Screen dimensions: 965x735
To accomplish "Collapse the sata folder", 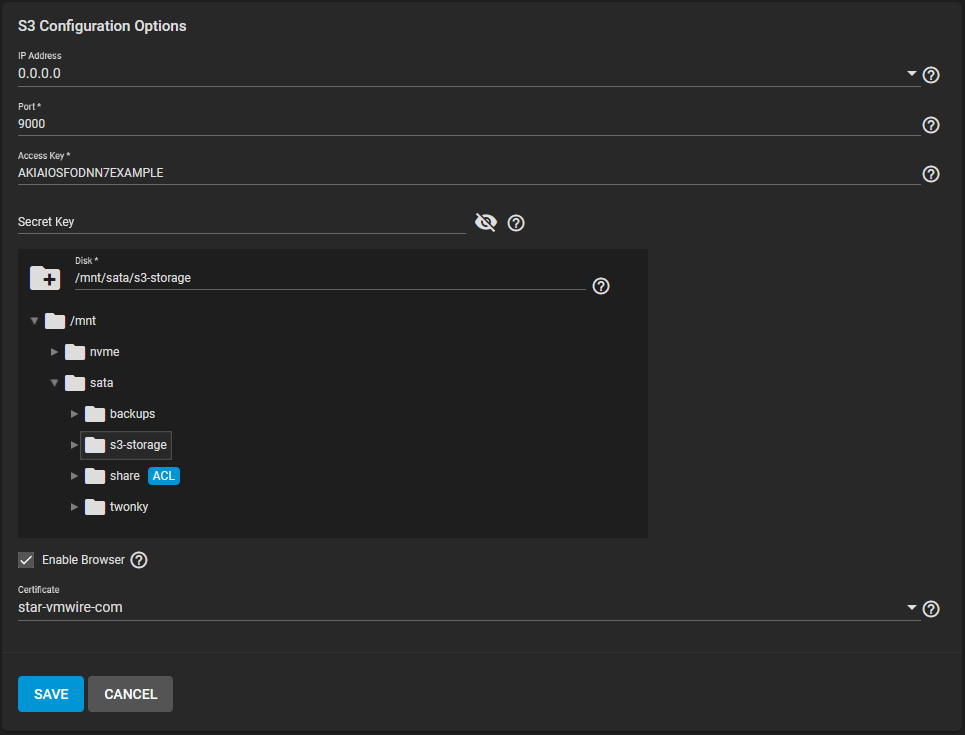I will (55, 383).
